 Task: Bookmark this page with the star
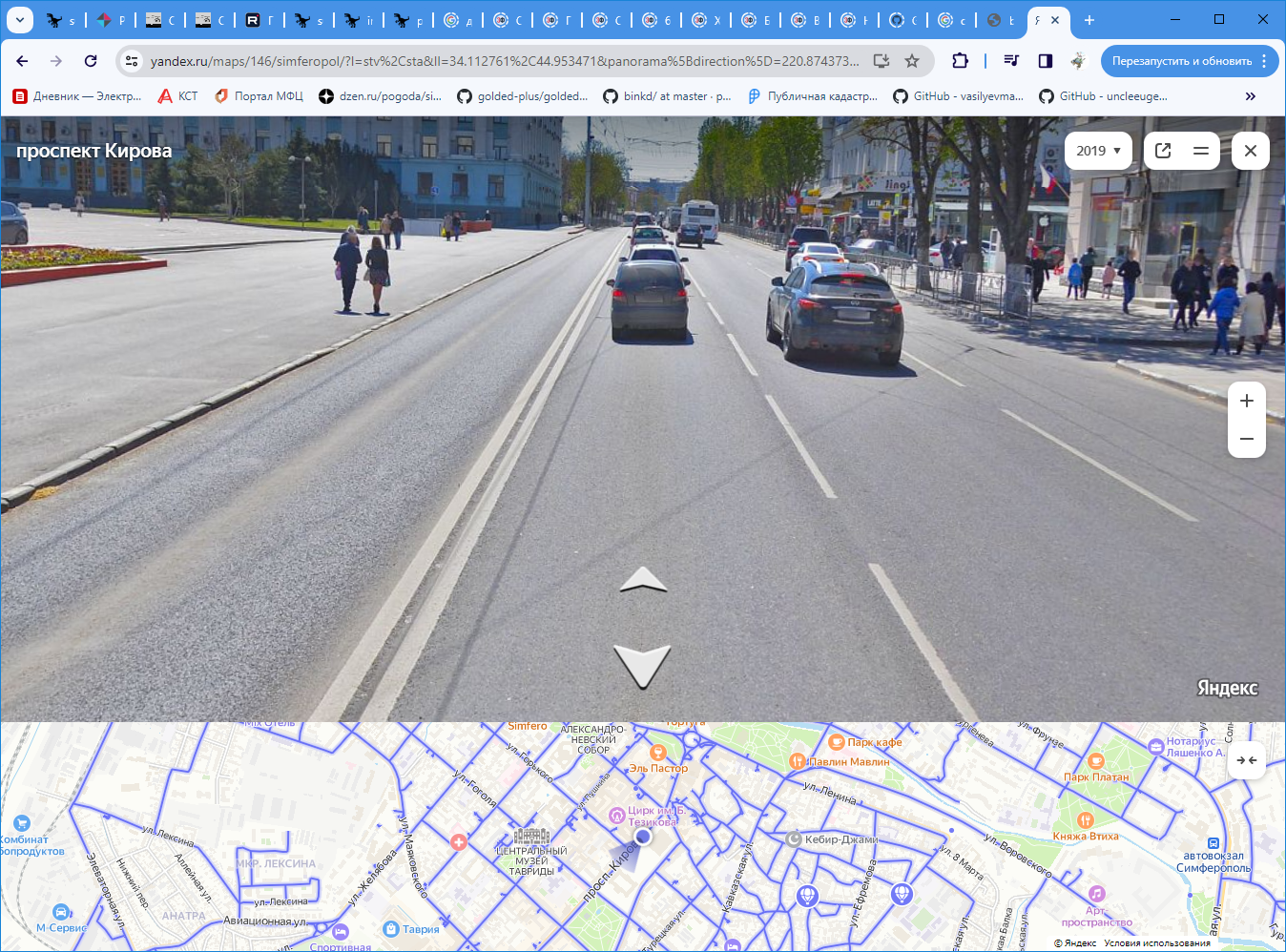912,61
